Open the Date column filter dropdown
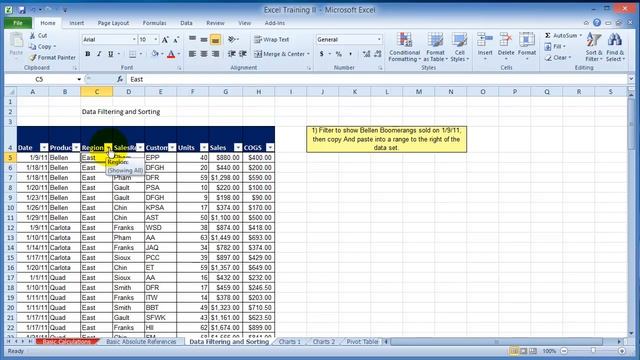Viewport: 640px width, 360px height. [x=44, y=147]
